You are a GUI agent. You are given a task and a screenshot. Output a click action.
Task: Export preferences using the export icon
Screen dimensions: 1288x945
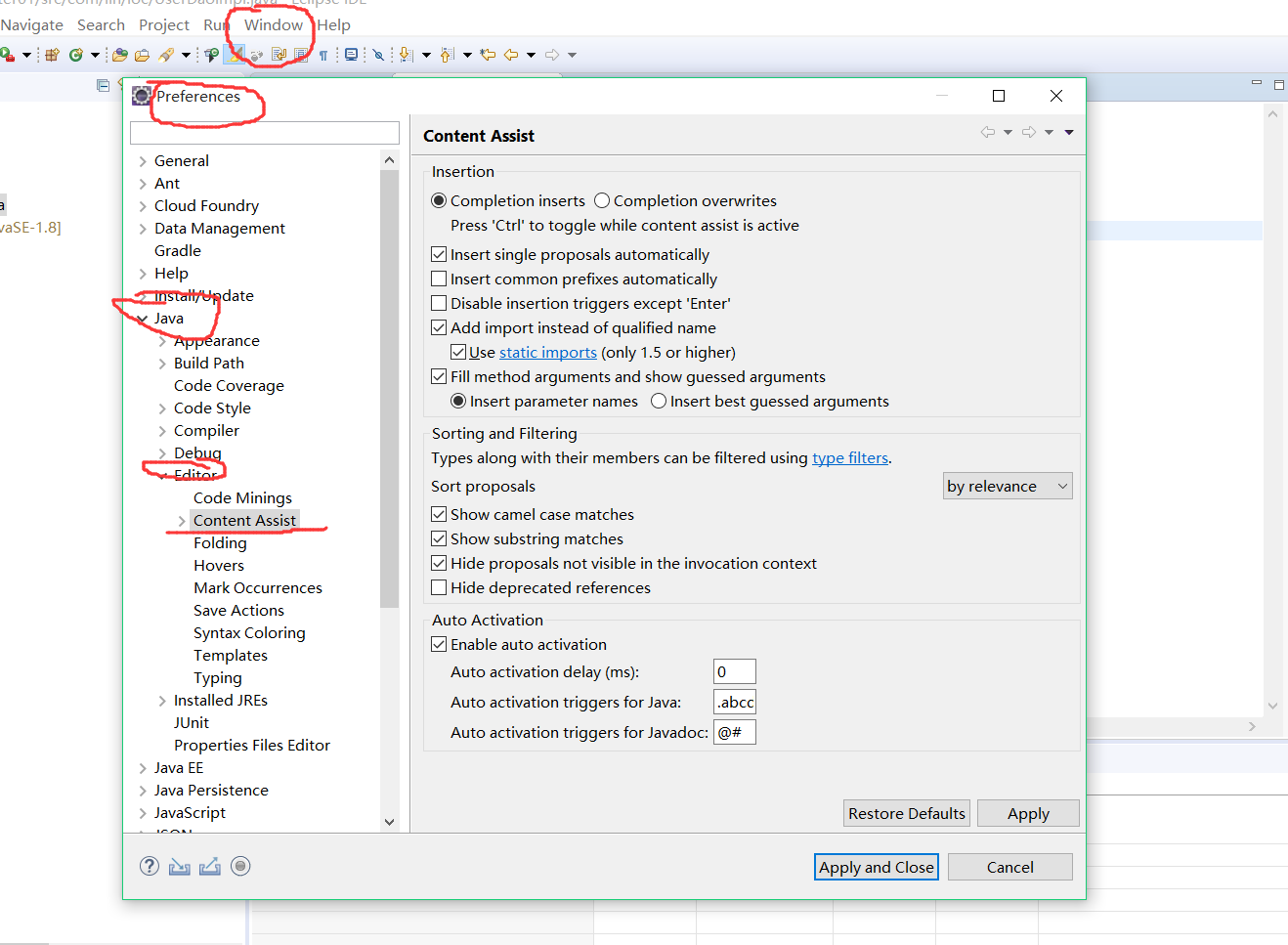click(x=210, y=866)
